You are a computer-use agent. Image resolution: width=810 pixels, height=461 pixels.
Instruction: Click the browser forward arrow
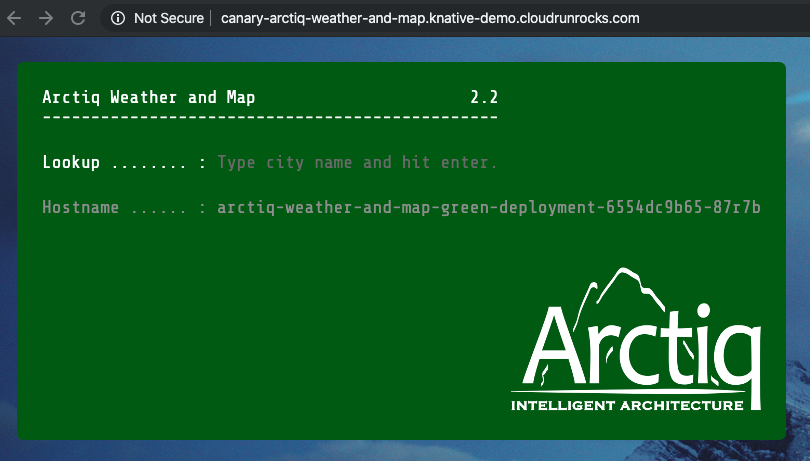(x=46, y=18)
